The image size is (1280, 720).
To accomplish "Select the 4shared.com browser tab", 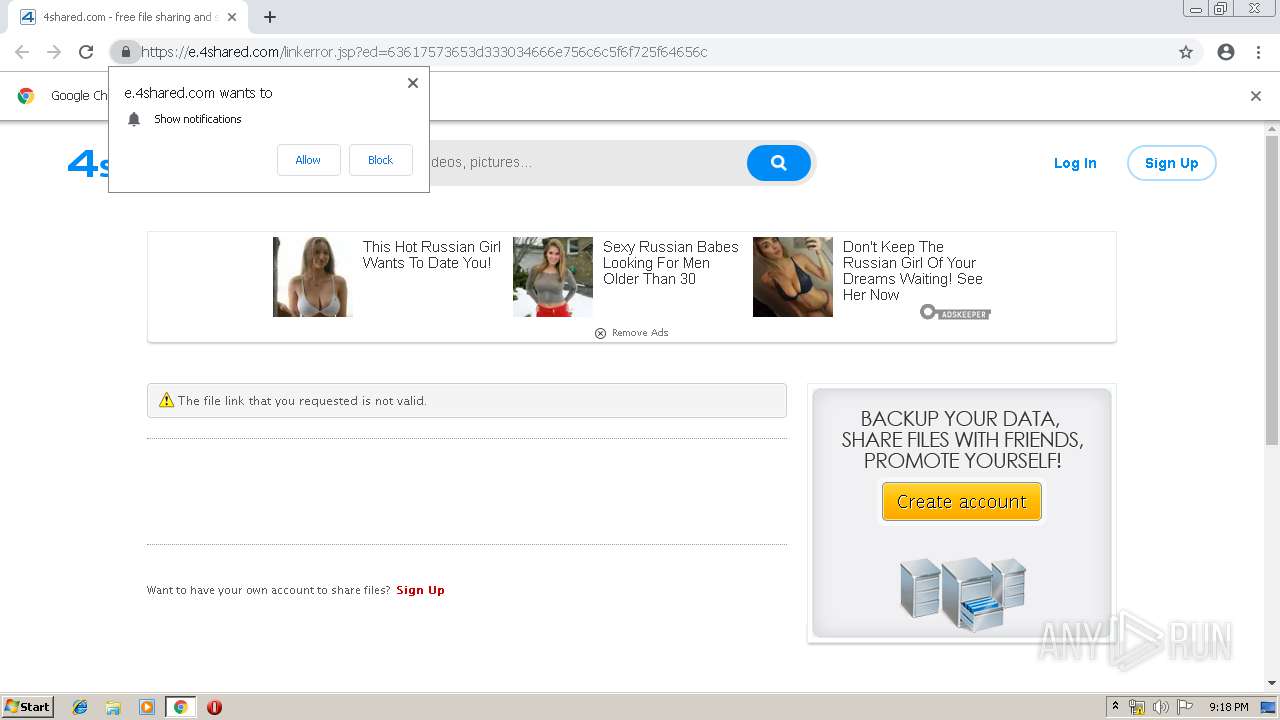I will [x=128, y=17].
